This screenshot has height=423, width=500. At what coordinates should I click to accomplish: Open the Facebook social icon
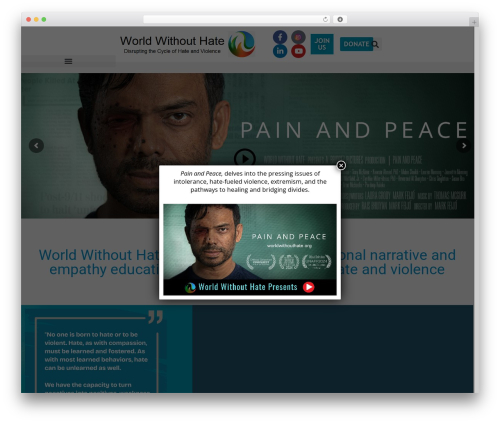pyautogui.click(x=280, y=37)
